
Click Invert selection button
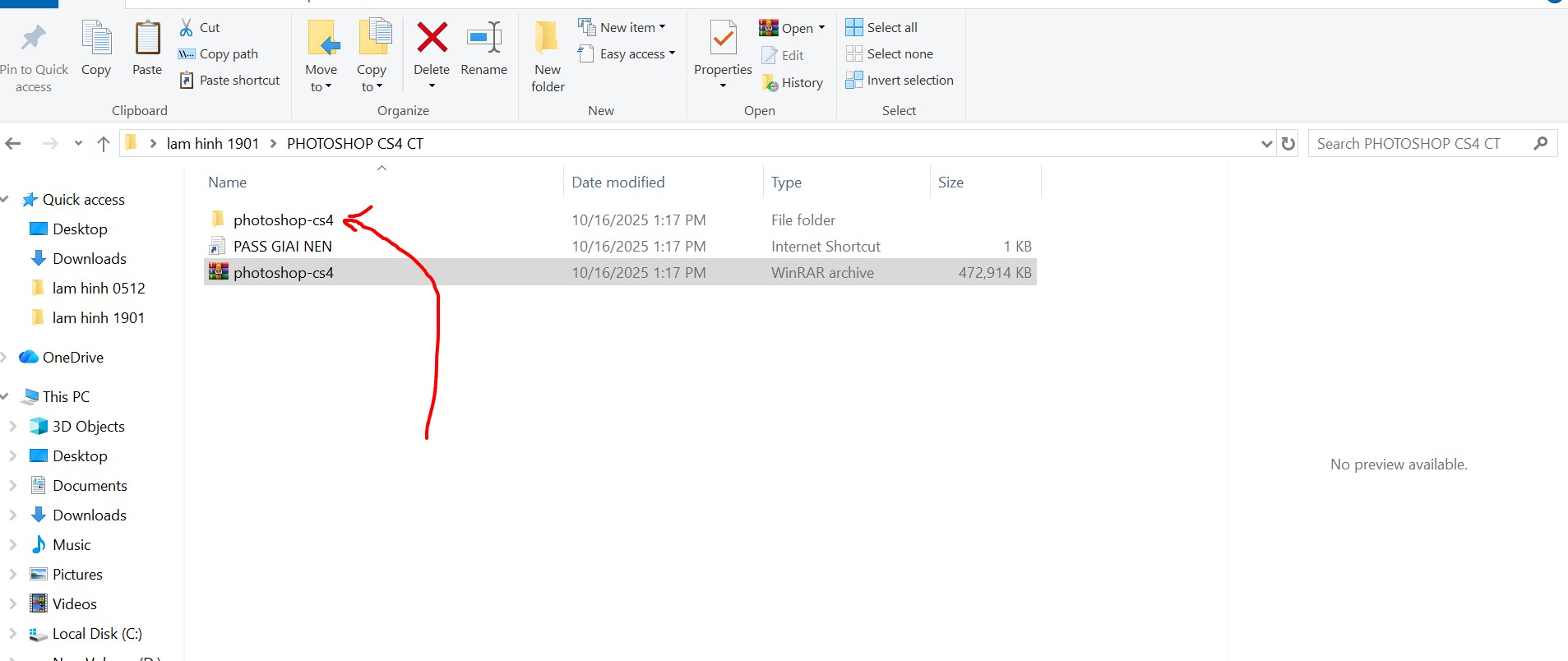point(900,81)
